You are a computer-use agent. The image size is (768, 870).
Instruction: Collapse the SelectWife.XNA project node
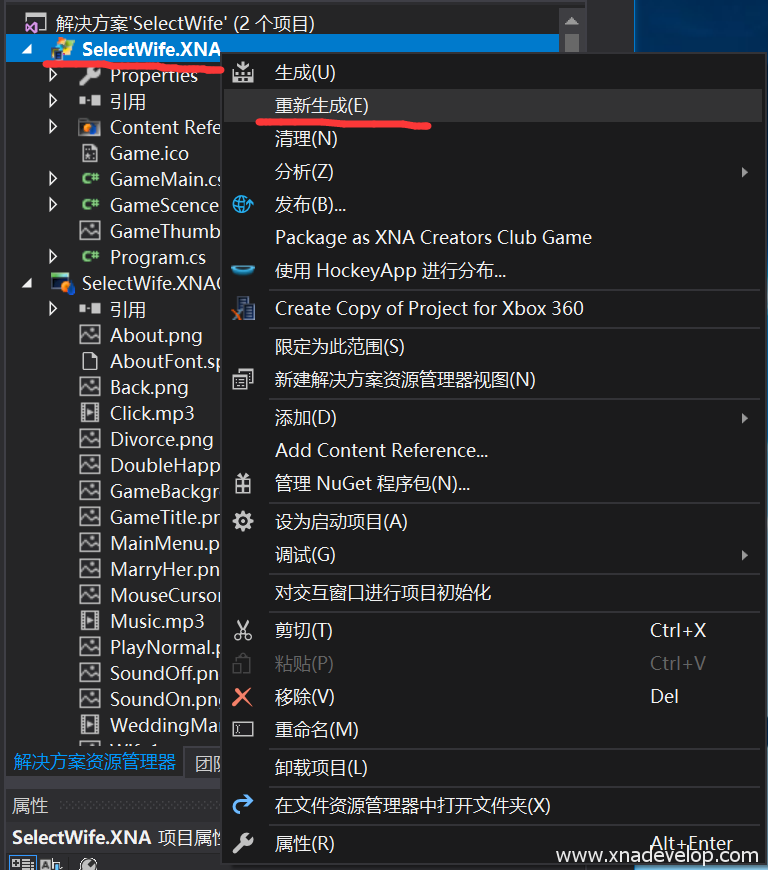26,49
